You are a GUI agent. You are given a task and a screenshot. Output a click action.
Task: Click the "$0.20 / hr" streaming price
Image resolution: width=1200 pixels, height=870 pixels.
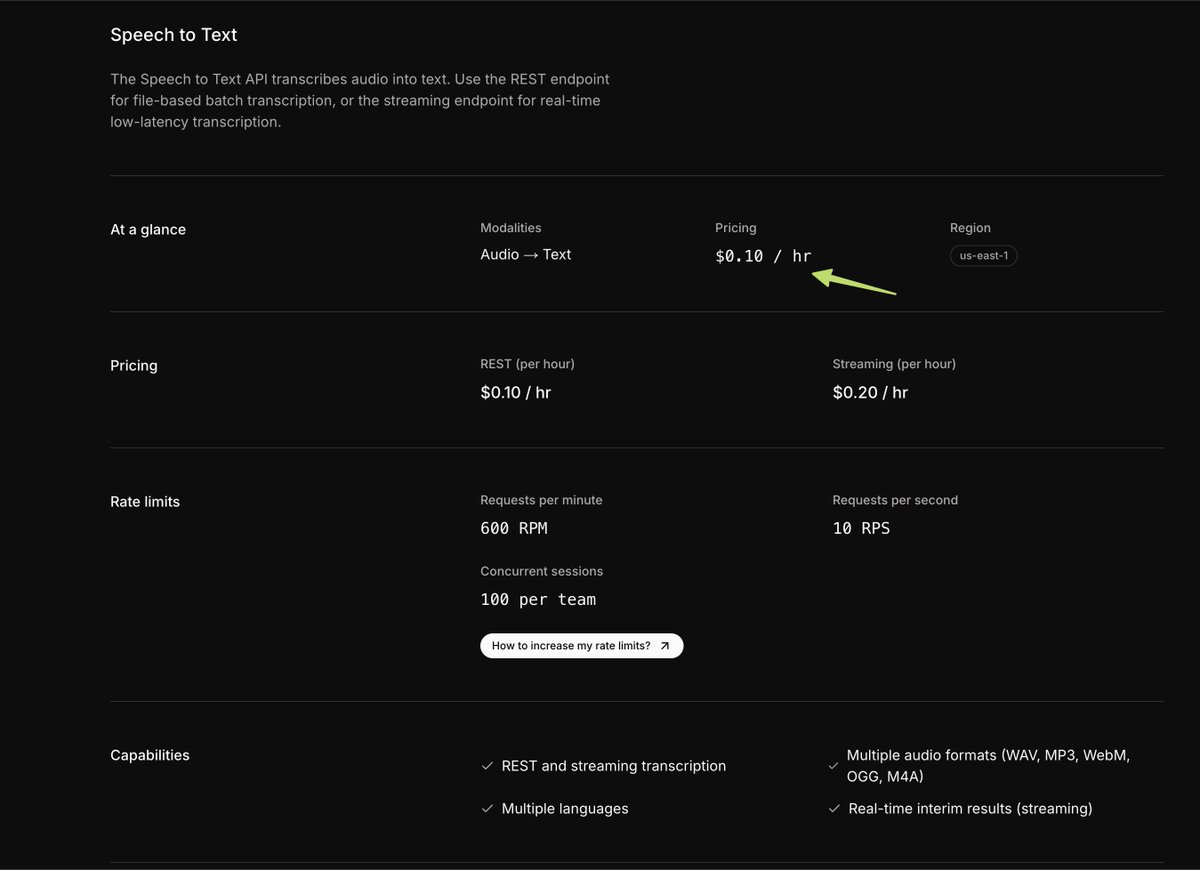[x=870, y=393]
